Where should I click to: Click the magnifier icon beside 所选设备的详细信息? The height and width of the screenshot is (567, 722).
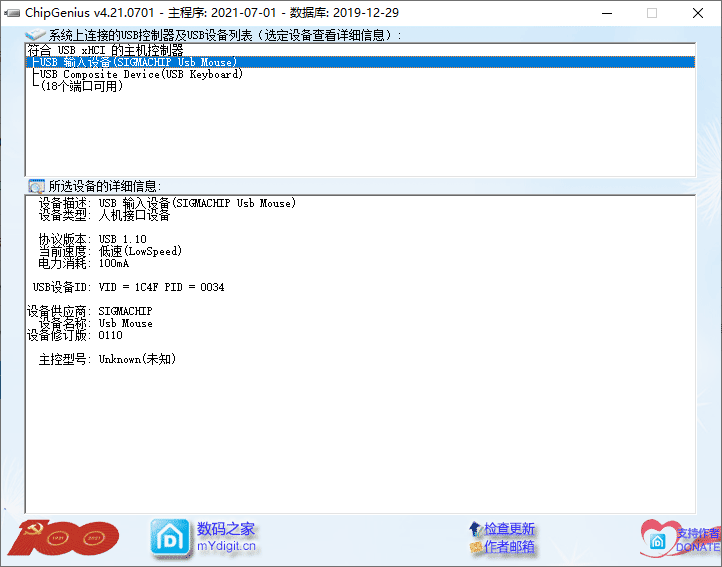[36, 186]
